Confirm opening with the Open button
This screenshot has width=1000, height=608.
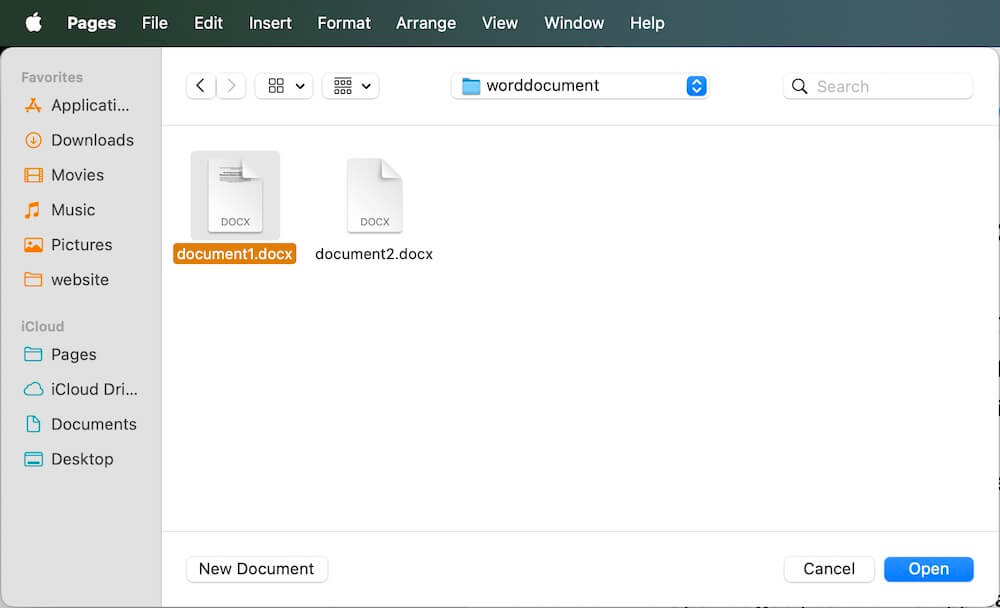[x=928, y=569]
